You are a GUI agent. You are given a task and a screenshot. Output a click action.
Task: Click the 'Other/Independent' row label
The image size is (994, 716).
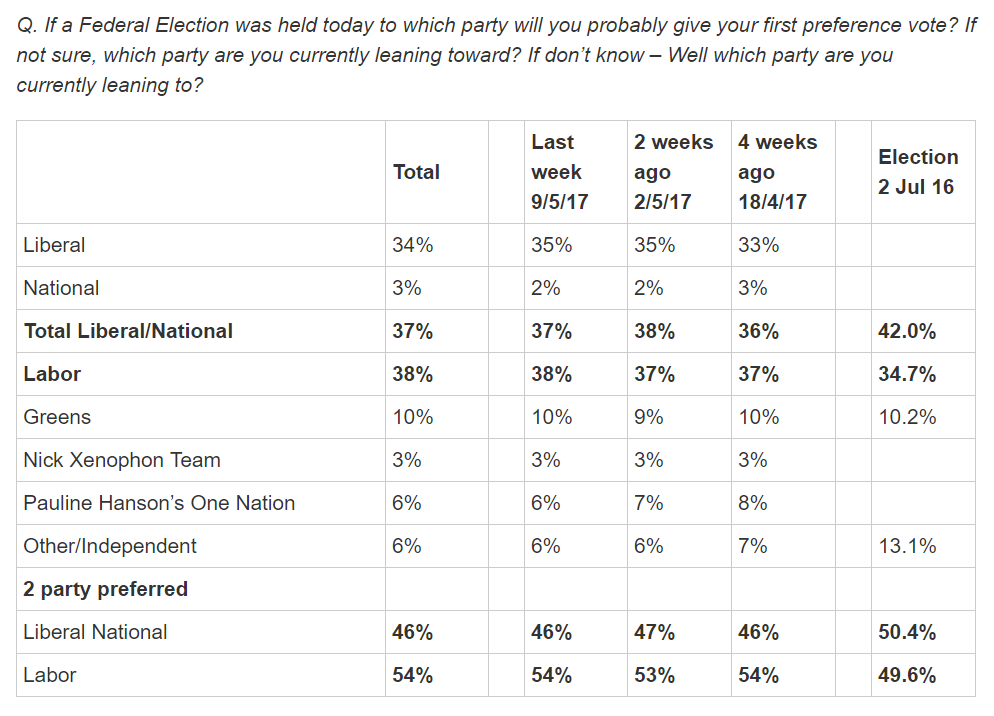coord(111,546)
